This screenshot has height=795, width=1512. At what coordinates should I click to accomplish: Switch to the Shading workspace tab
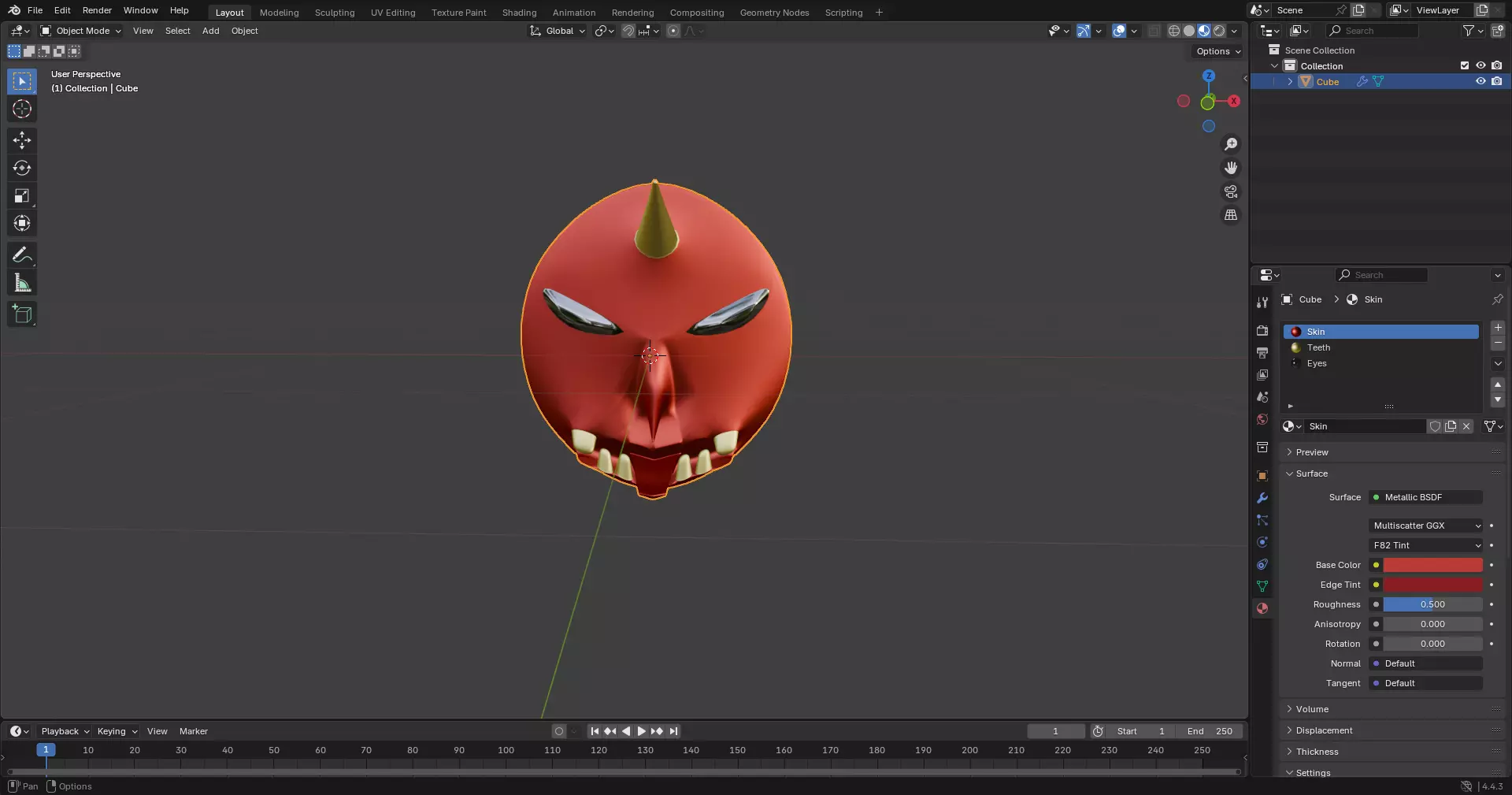pos(519,13)
